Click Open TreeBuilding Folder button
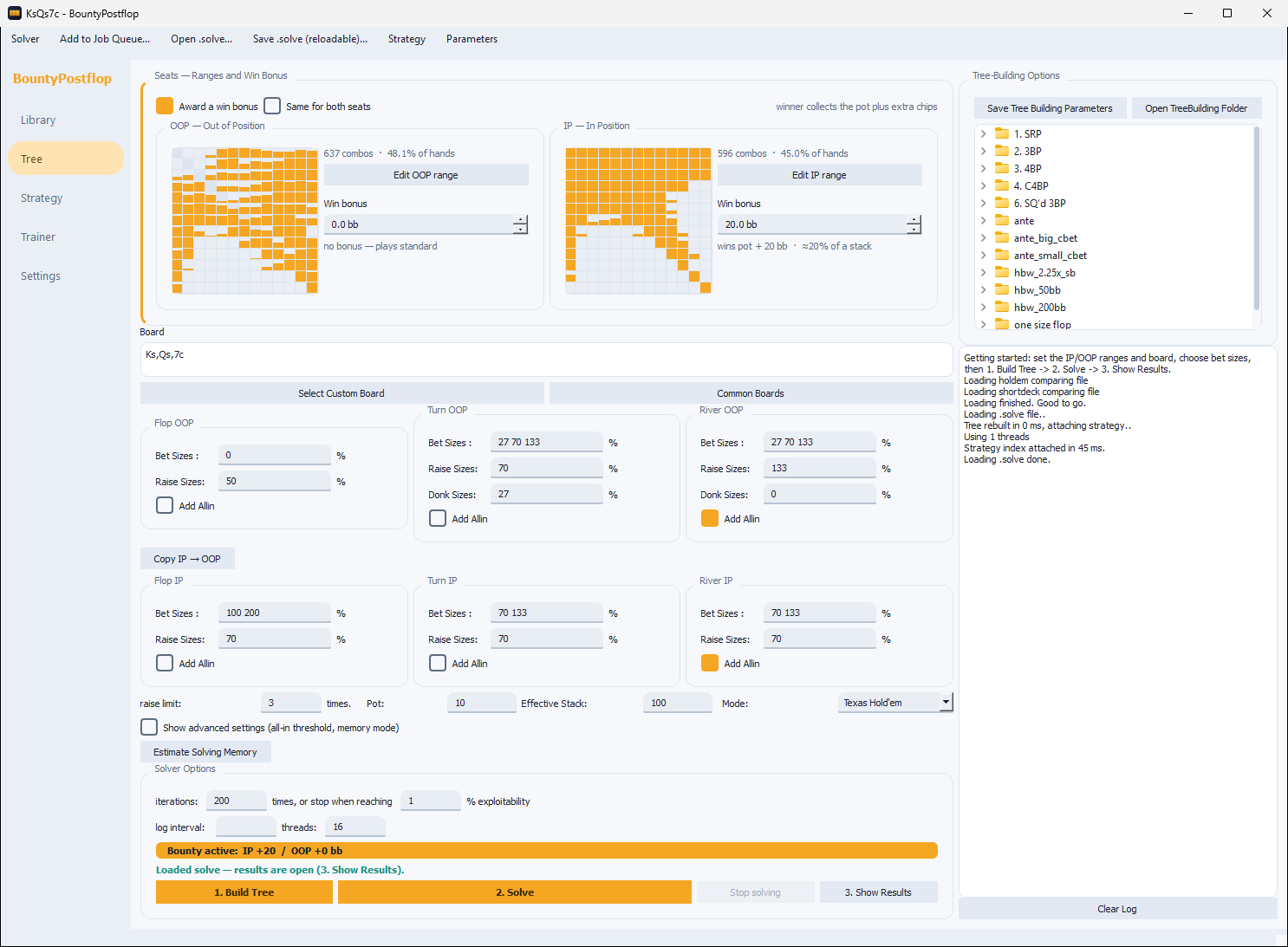This screenshot has height=947, width=1288. [1196, 108]
